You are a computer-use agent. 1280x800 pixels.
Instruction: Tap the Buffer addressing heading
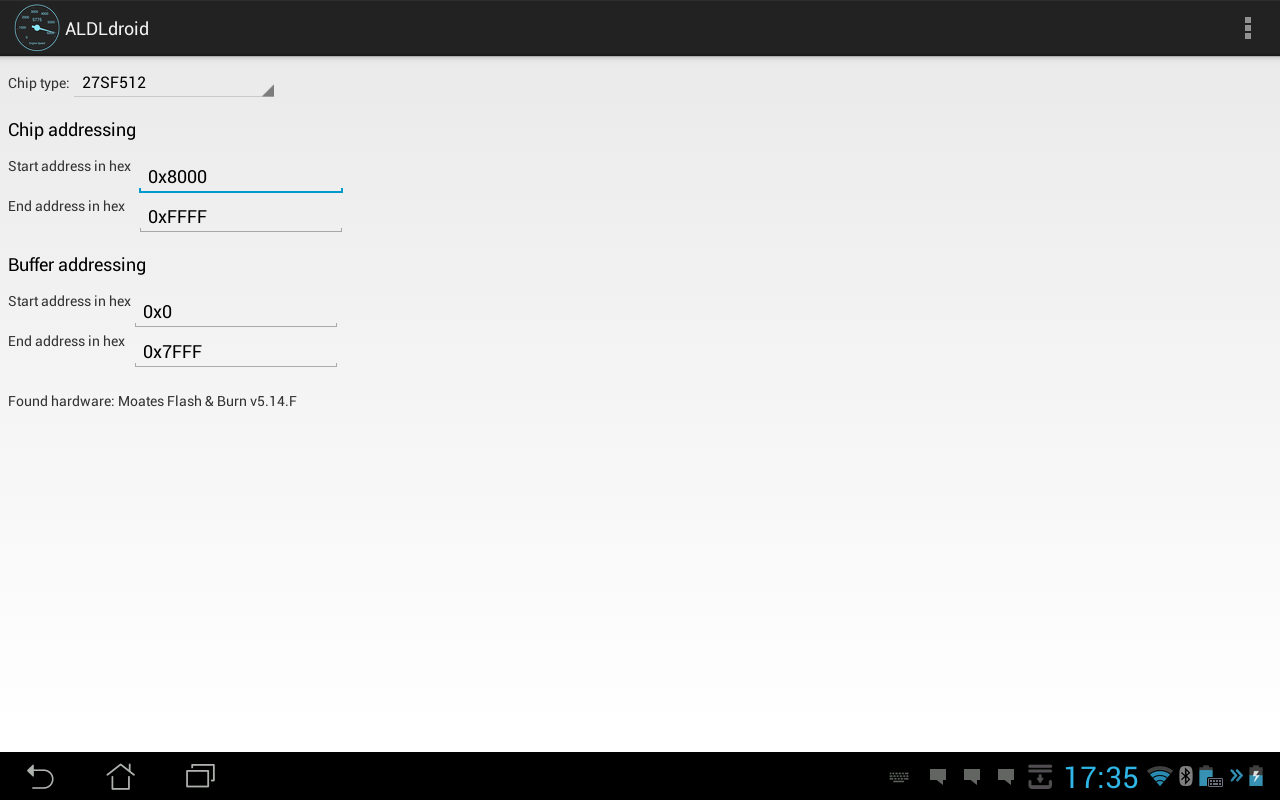(x=77, y=265)
